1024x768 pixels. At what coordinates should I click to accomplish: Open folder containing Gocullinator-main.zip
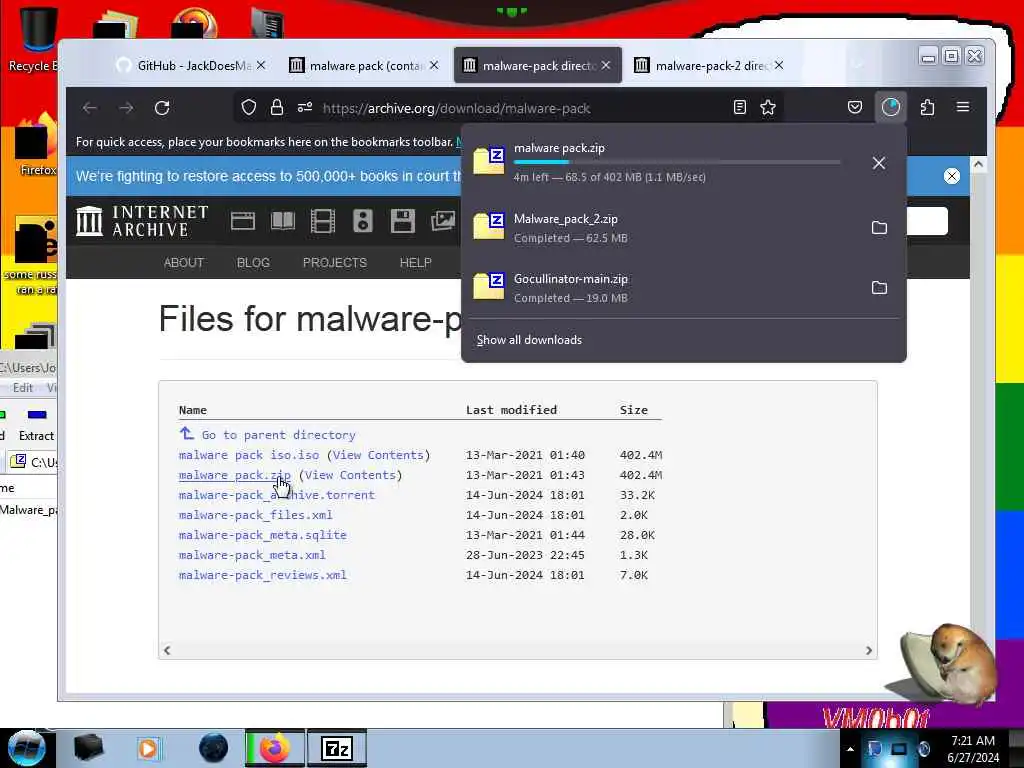tap(879, 287)
